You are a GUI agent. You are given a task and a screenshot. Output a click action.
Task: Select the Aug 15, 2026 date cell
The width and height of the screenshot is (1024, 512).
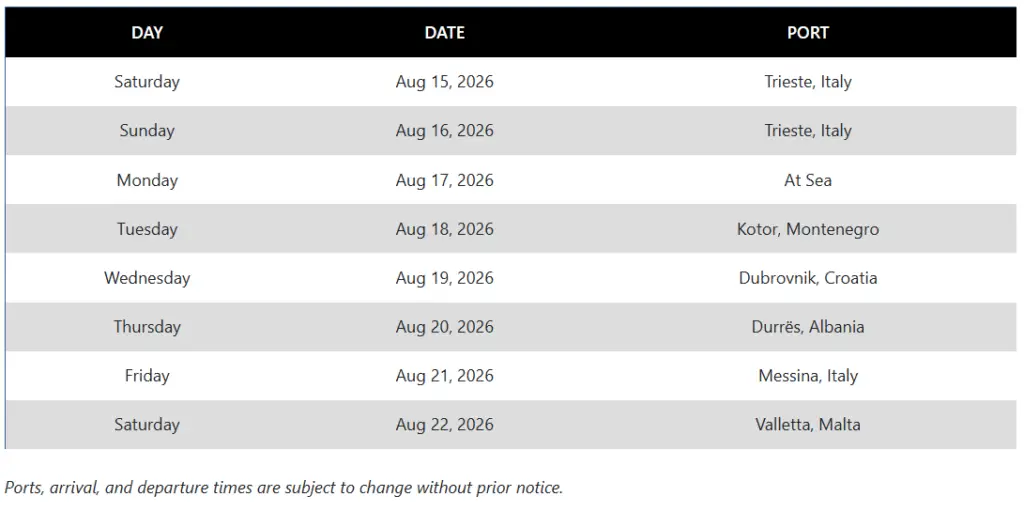(445, 82)
